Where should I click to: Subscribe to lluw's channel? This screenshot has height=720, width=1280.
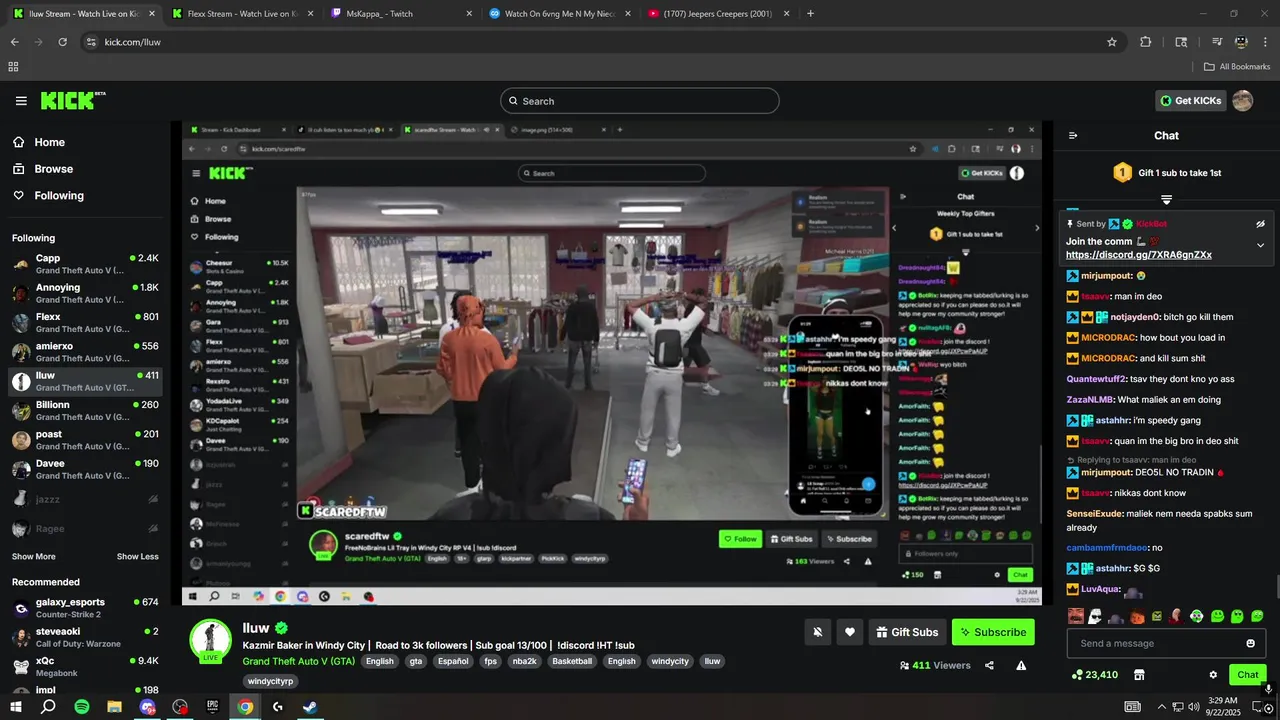pos(993,632)
